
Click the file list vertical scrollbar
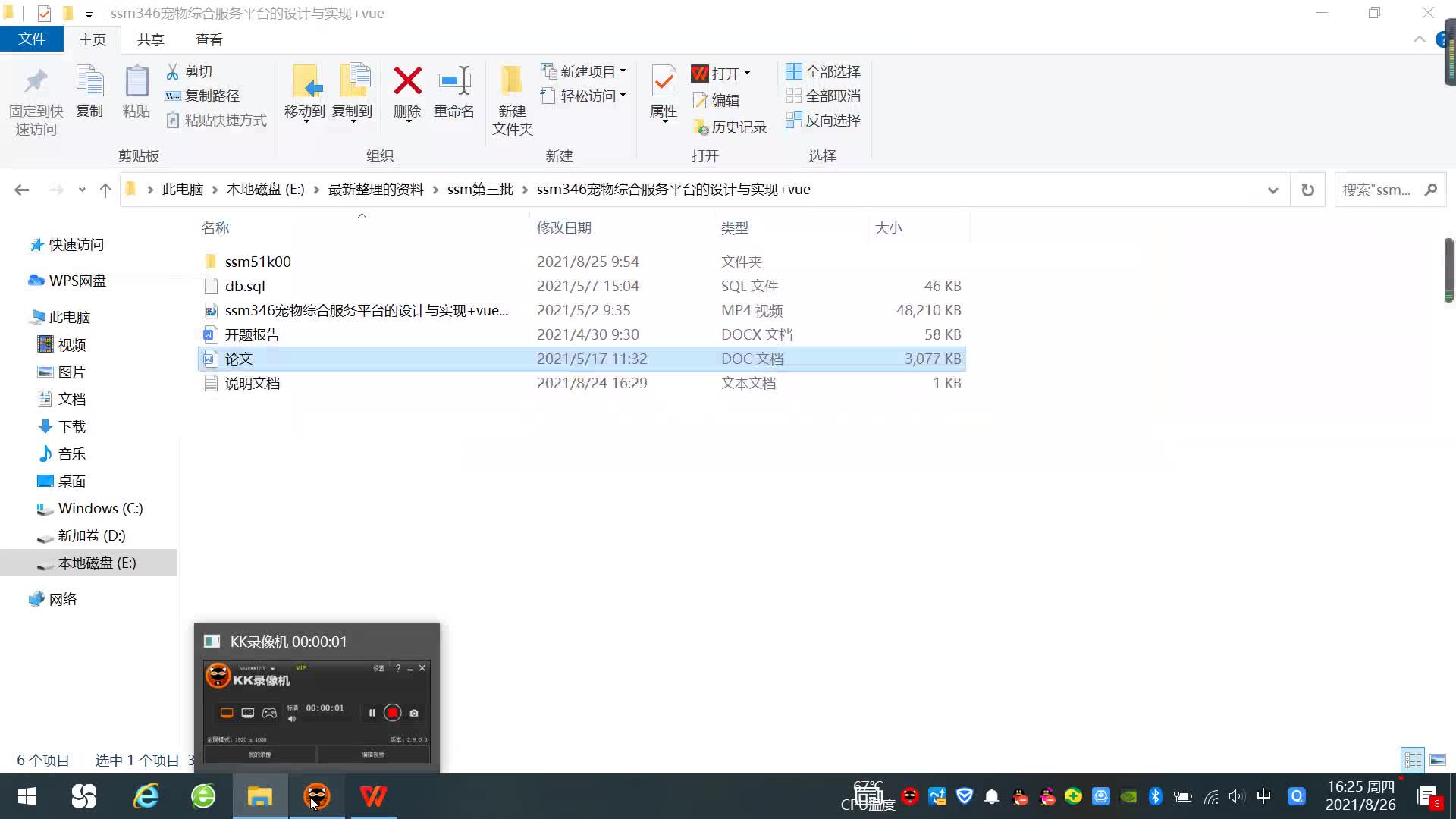(1448, 269)
